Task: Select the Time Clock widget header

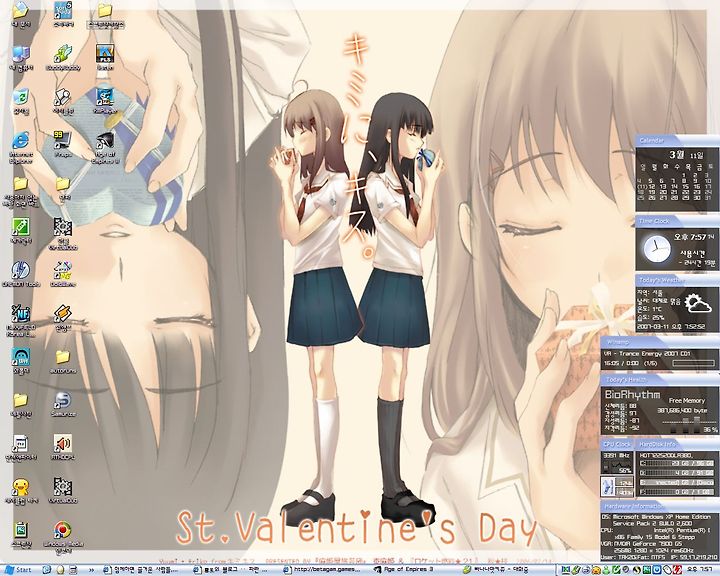Action: click(x=677, y=221)
